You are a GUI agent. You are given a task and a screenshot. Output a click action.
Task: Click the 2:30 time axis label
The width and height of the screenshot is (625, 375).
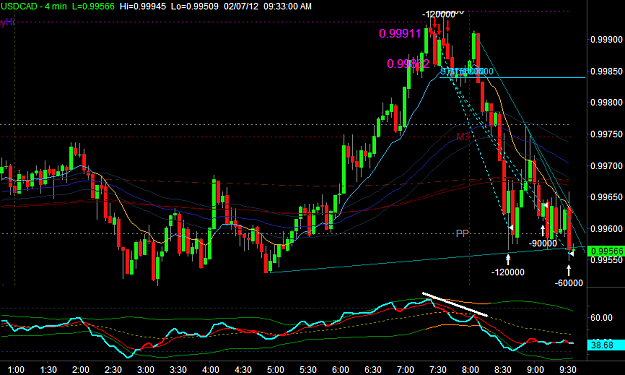point(113,369)
